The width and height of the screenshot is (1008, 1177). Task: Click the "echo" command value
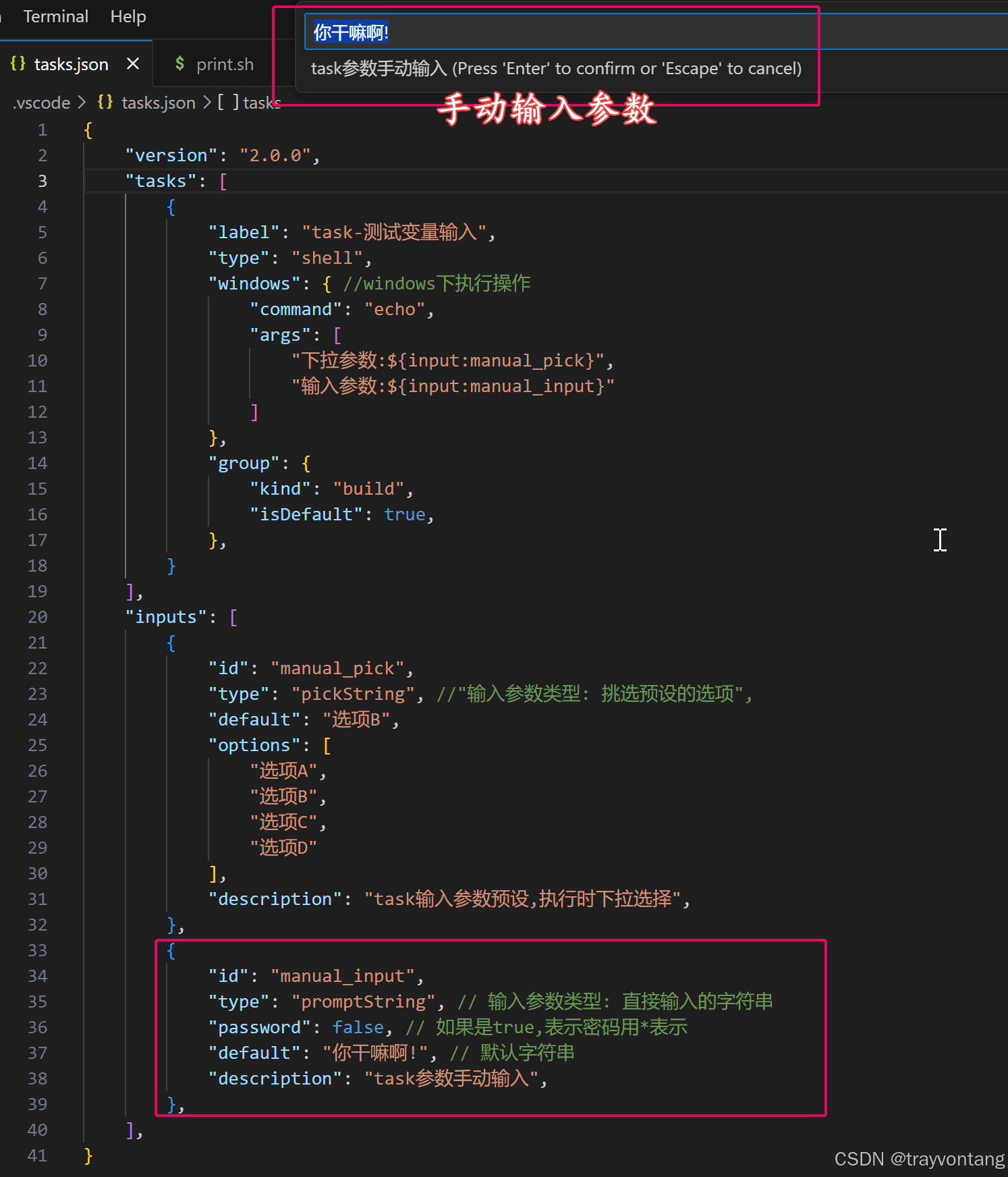pos(395,309)
